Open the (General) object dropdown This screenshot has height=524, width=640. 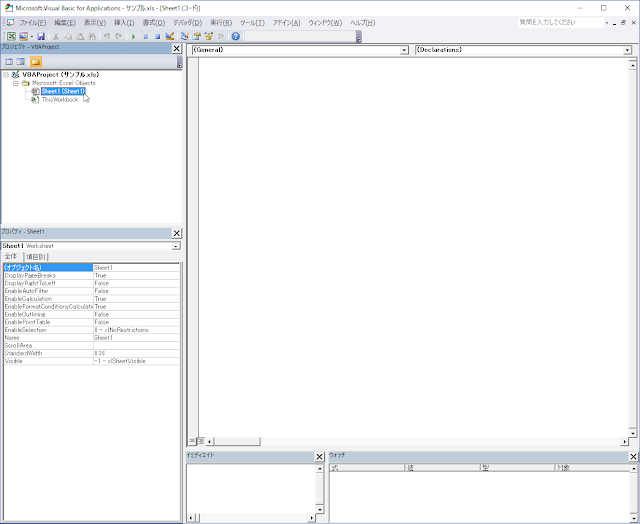(x=404, y=50)
